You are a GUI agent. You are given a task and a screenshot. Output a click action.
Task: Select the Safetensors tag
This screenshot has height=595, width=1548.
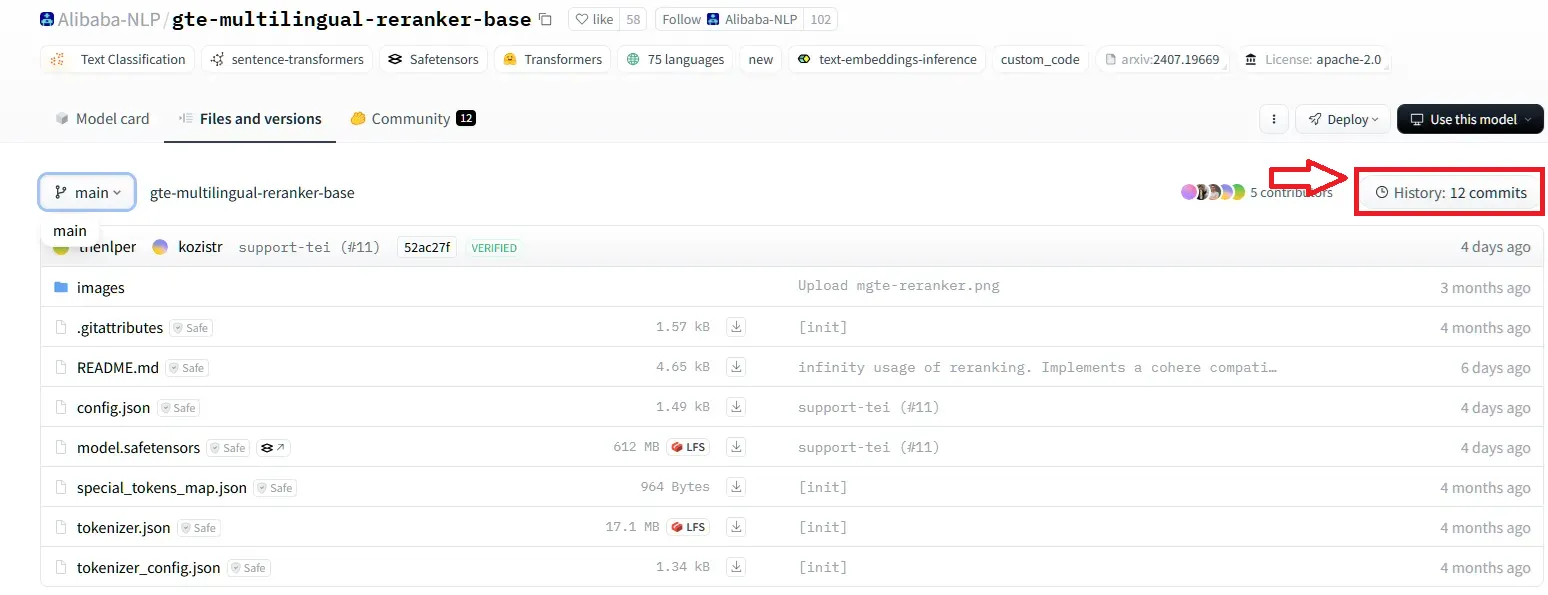(433, 59)
